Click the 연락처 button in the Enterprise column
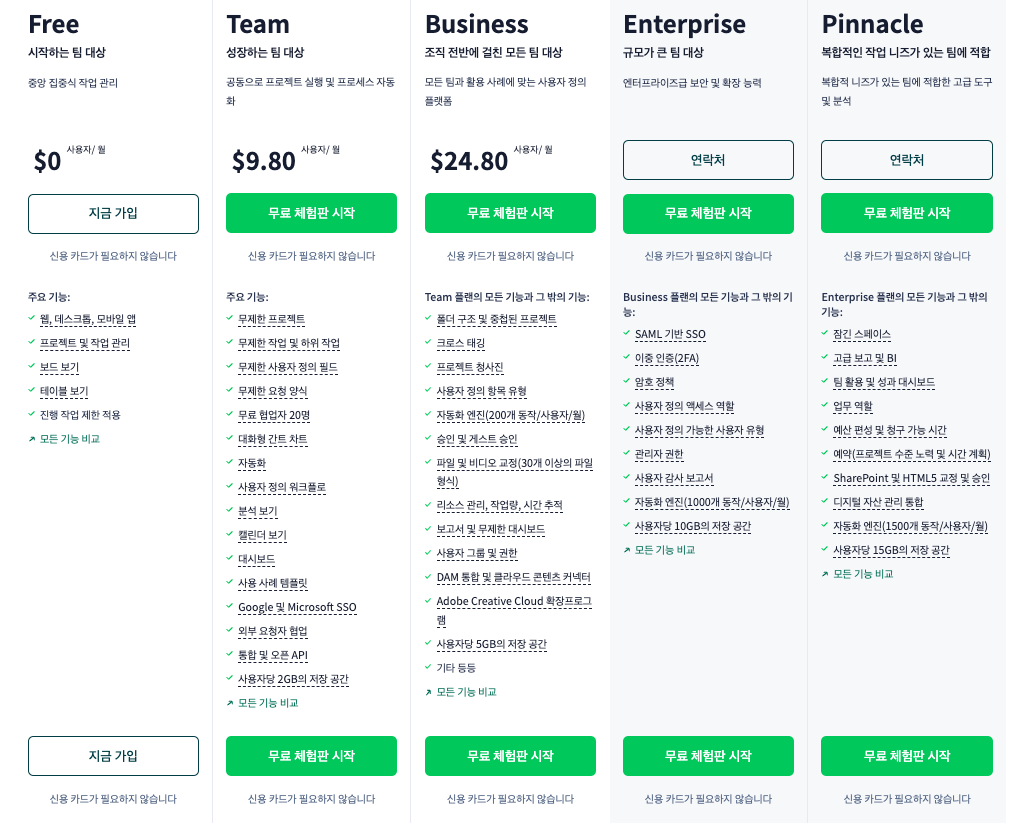Viewport: 1013px width, 823px height. [708, 160]
